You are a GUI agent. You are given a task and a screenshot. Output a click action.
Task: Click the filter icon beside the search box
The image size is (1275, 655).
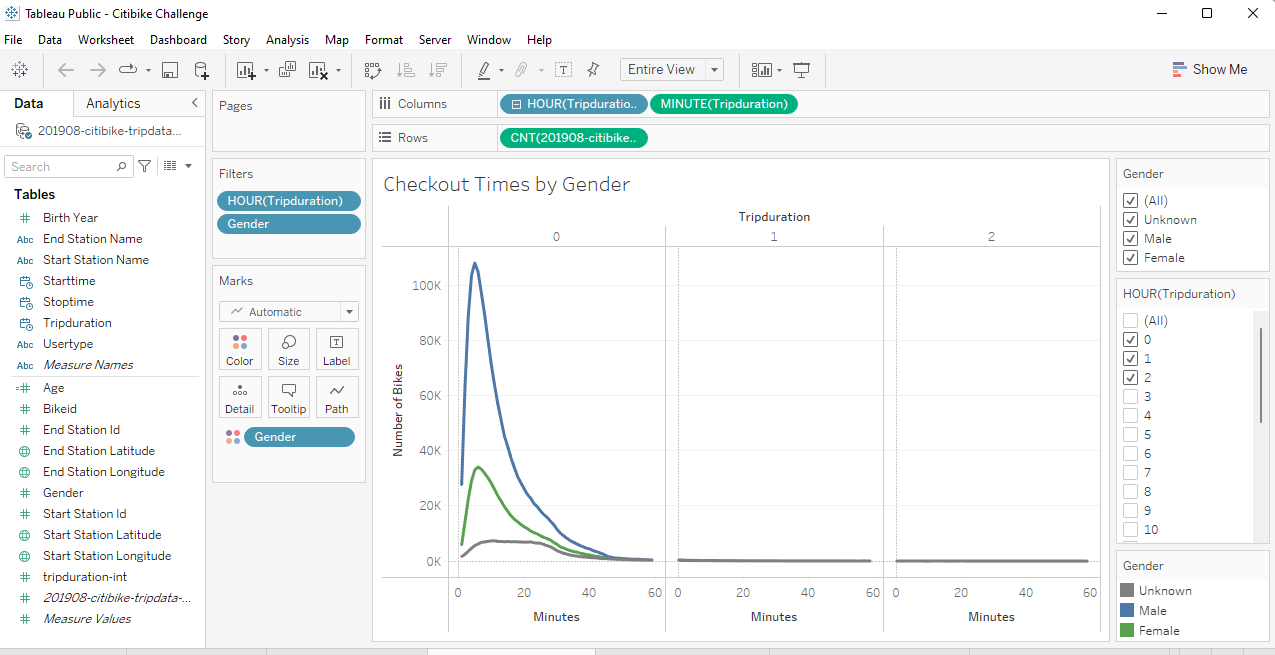click(x=144, y=166)
